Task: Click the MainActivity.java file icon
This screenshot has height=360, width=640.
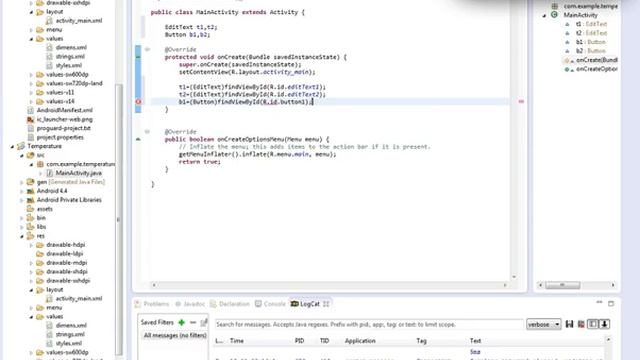Action: [x=49, y=173]
